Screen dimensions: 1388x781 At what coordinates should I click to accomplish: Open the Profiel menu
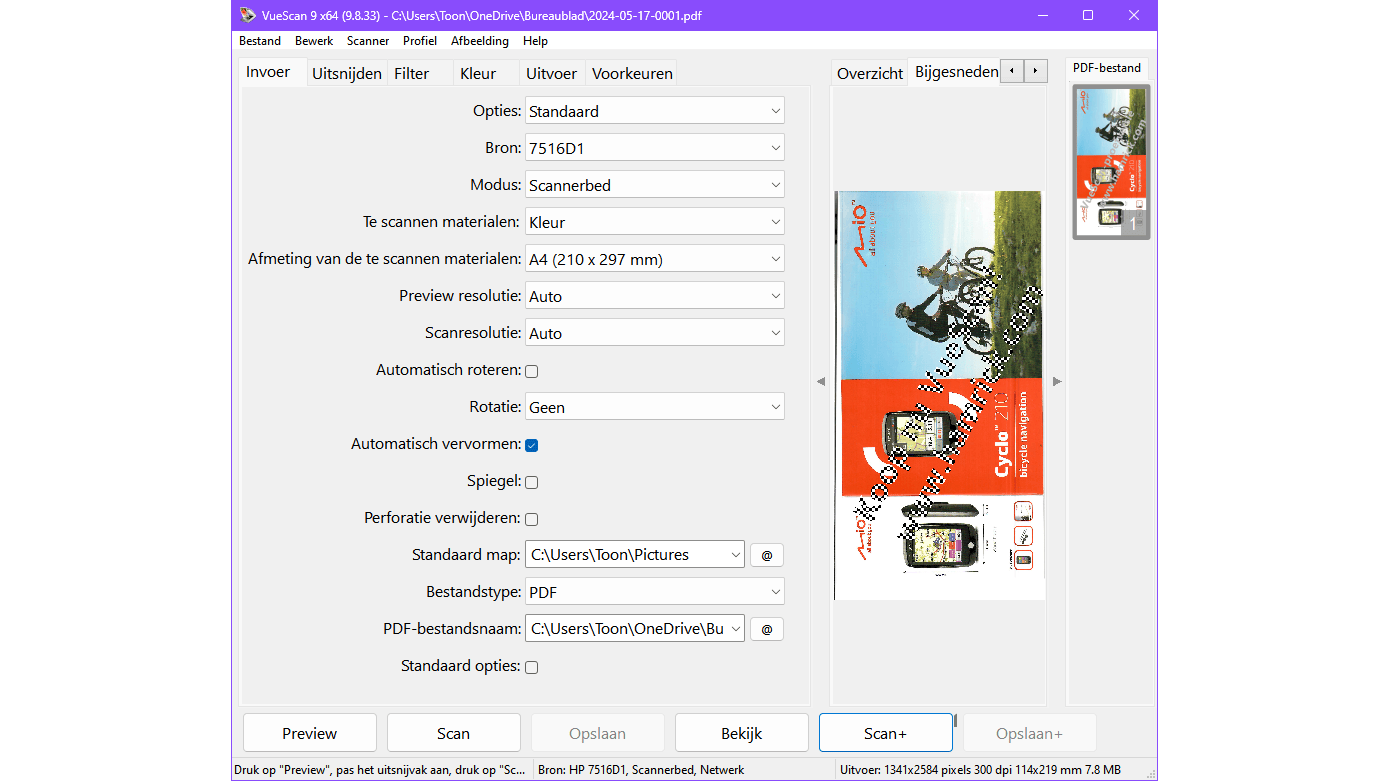coord(420,41)
